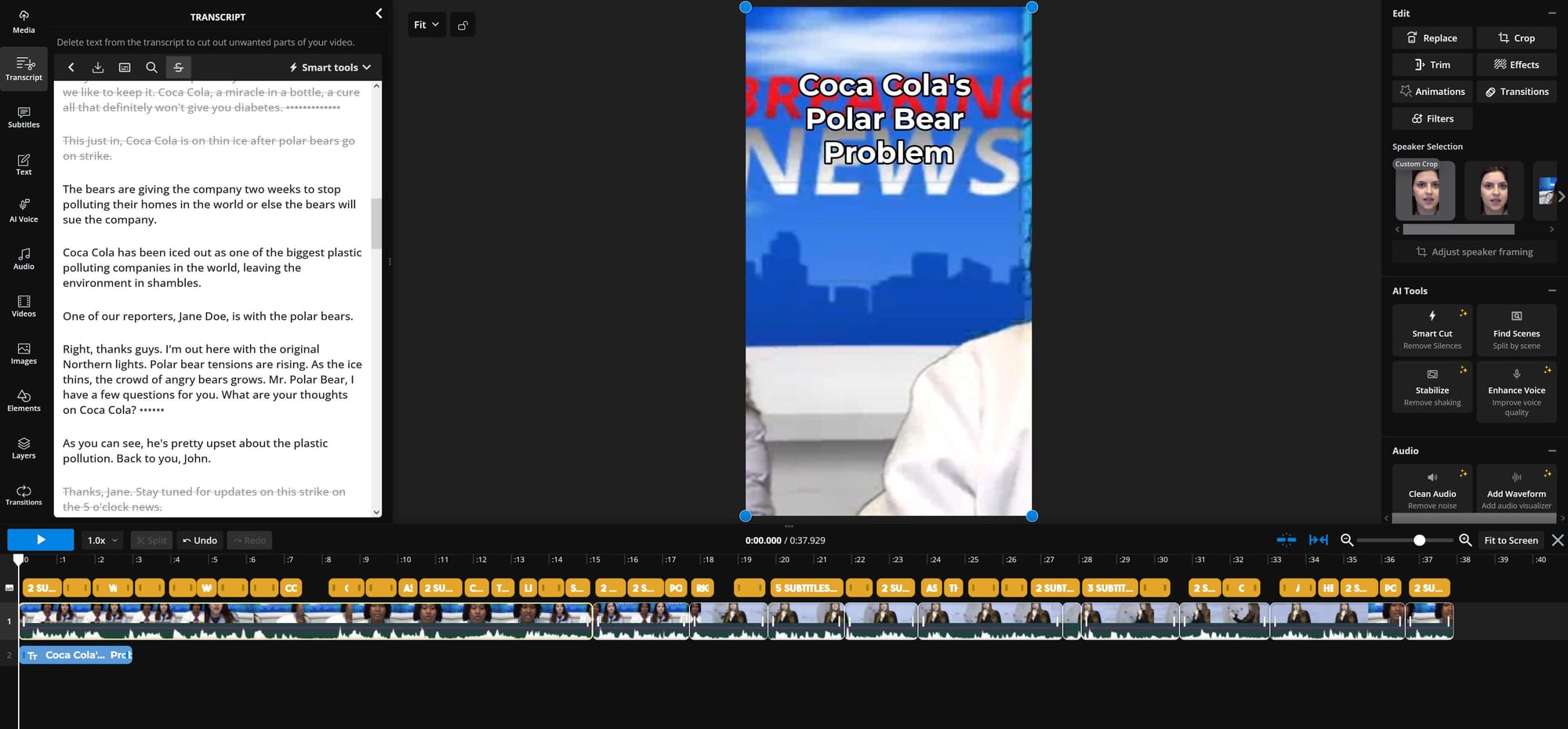Click the timeline zoom slider handle
Viewport: 1568px width, 729px height.
tap(1419, 540)
